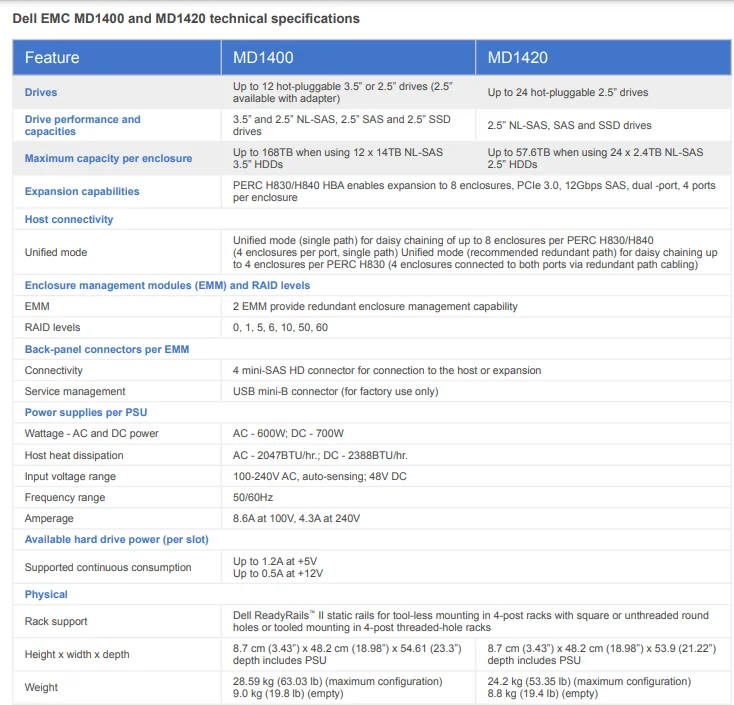This screenshot has width=734, height=705.
Task: Click '2 EMM provide redundant enclosure management capability'
Action: 375,306
